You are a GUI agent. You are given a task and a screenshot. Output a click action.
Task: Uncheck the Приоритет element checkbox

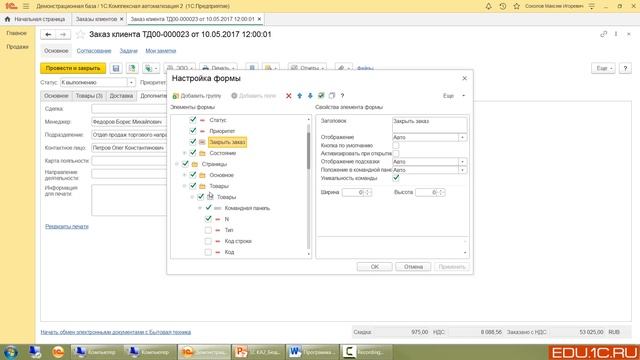(193, 131)
